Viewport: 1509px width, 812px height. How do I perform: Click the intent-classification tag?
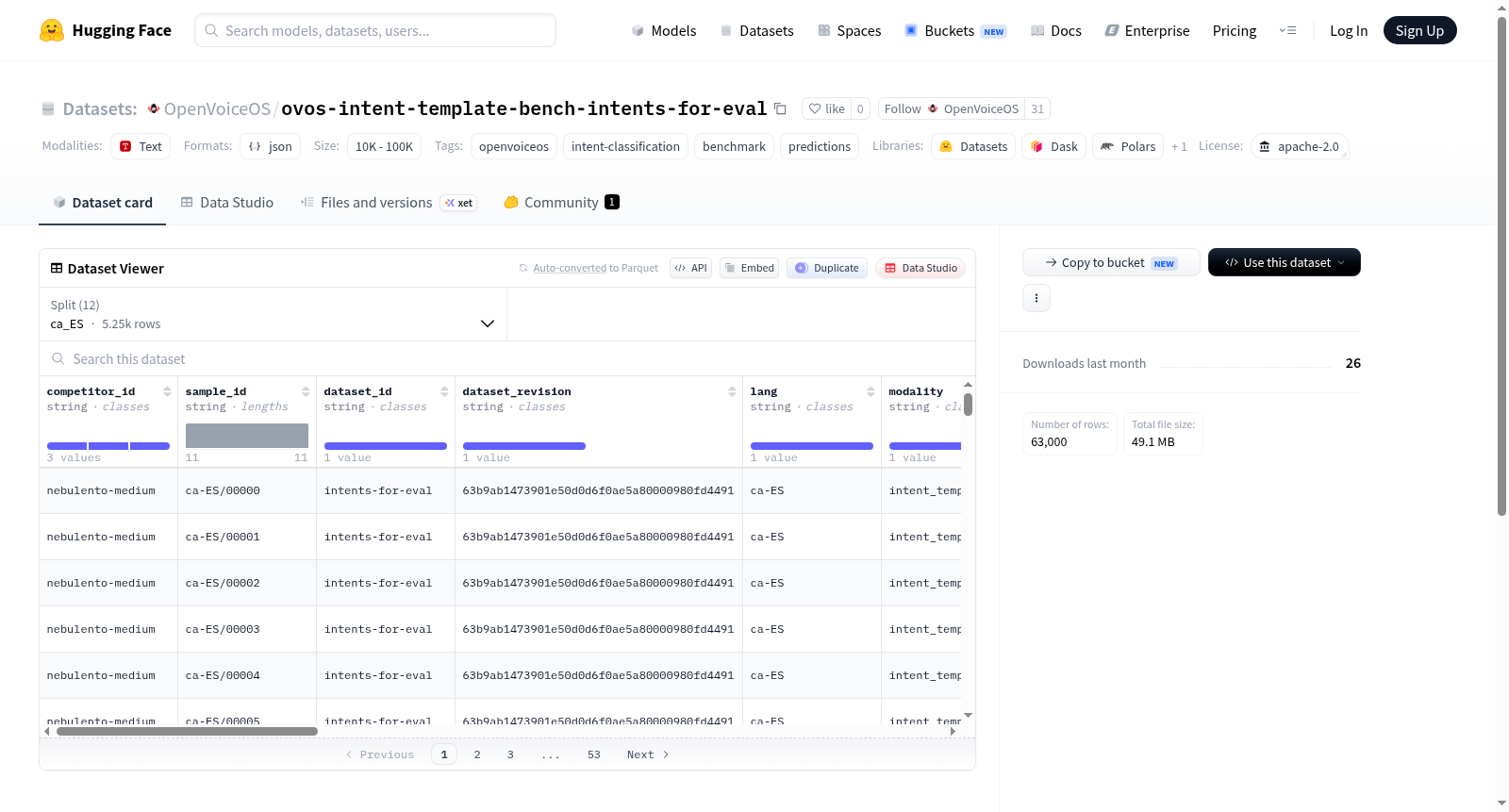tap(625, 146)
